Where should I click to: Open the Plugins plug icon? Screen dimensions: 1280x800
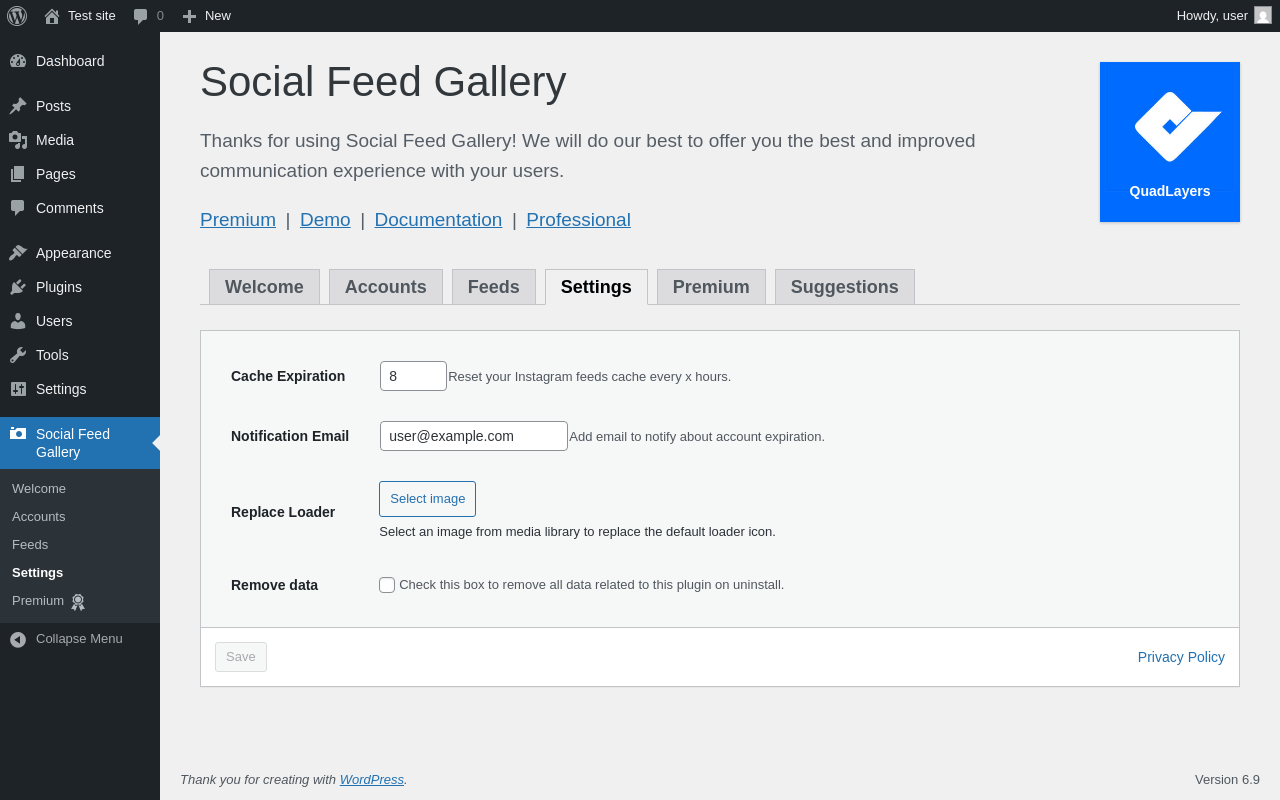tap(18, 287)
